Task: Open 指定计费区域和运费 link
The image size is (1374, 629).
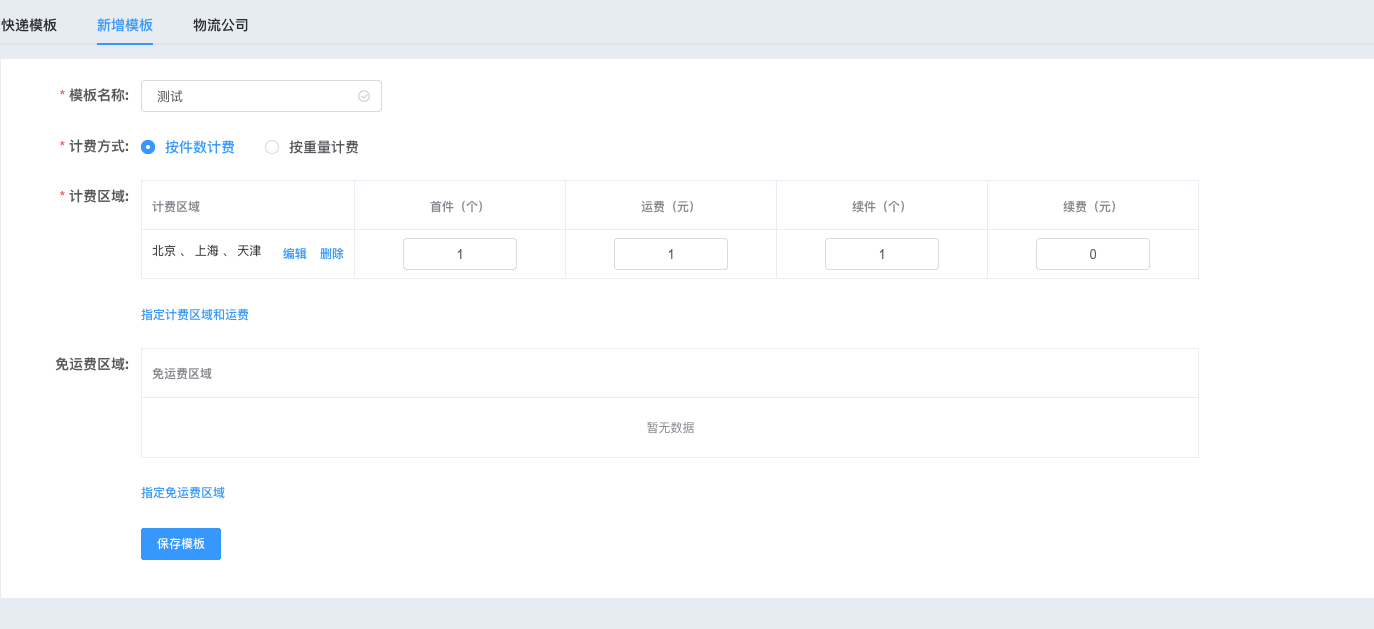Action: [195, 315]
